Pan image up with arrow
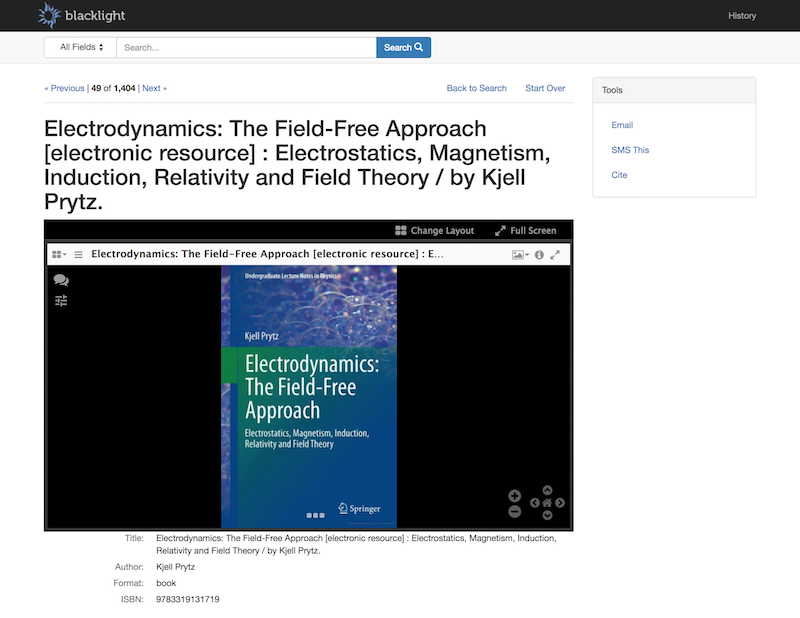Viewport: 800px width, 618px height. 547,490
